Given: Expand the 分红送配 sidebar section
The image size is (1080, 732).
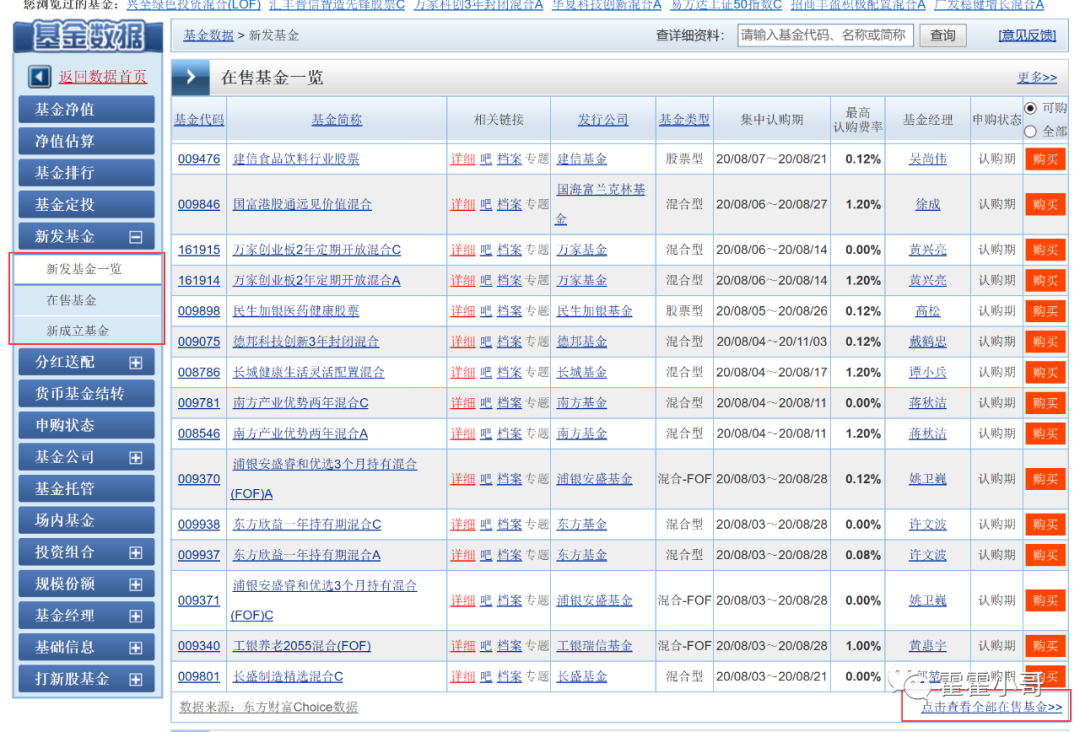Looking at the screenshot, I should (136, 363).
